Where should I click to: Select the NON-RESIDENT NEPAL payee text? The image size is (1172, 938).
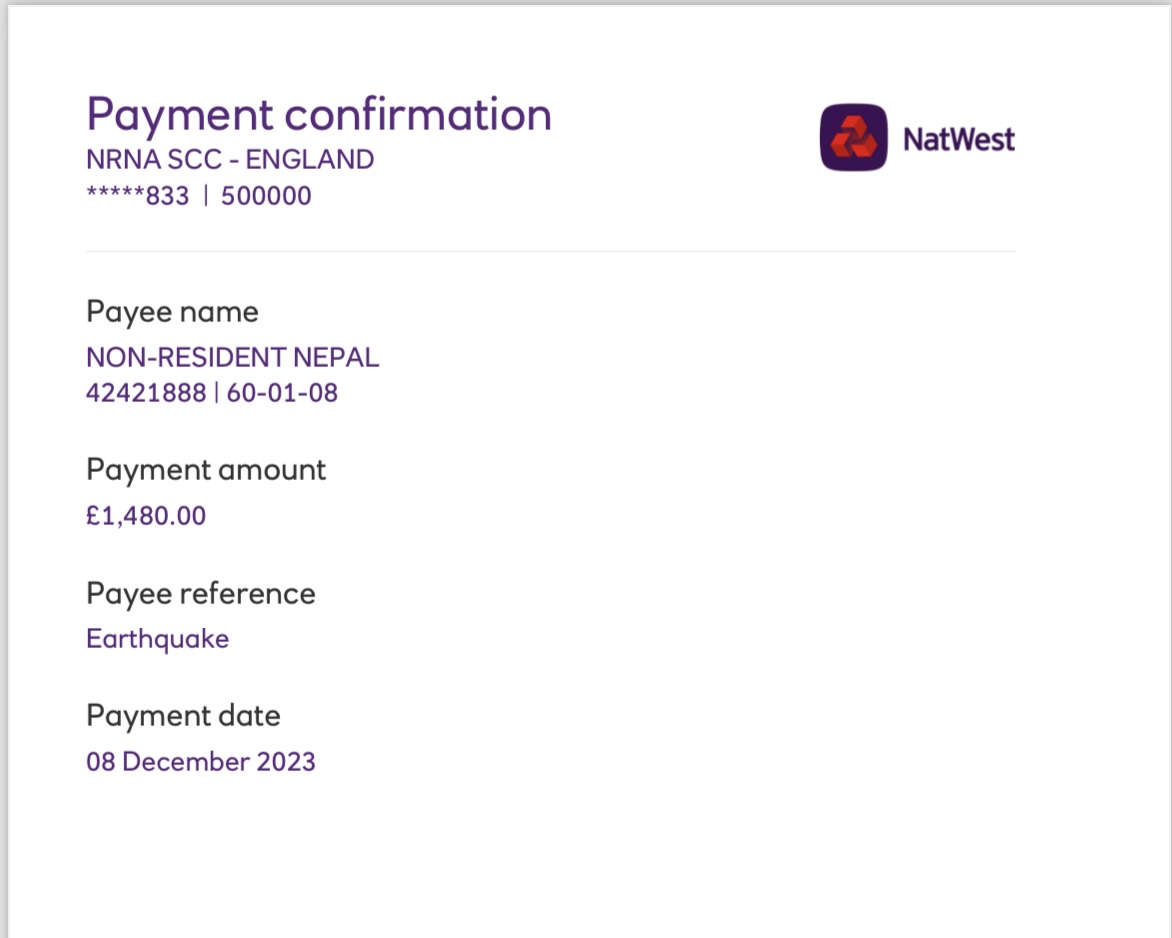(x=232, y=357)
